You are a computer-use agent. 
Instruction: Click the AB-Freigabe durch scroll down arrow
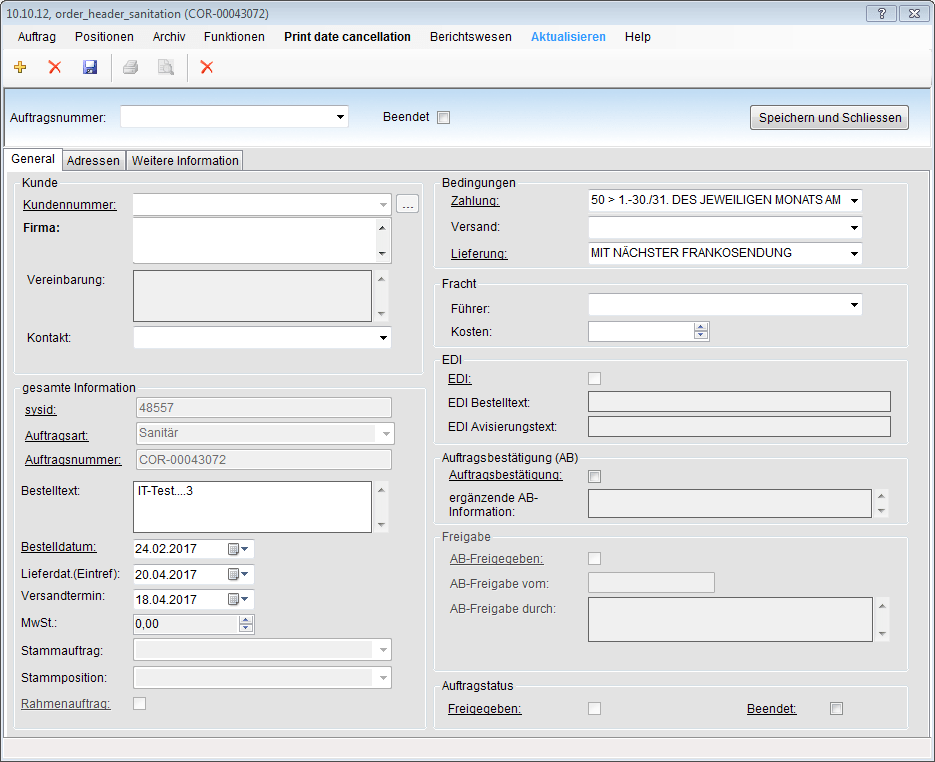click(x=883, y=634)
